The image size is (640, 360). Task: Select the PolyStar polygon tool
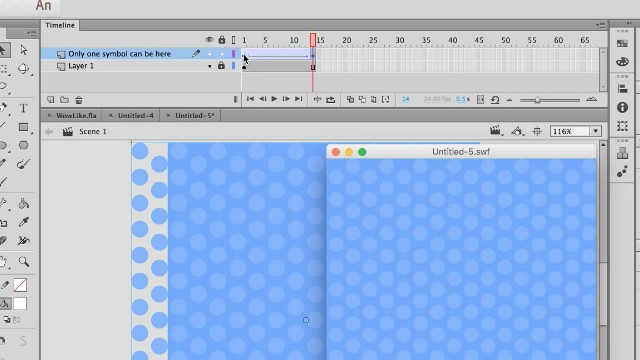pos(24,145)
